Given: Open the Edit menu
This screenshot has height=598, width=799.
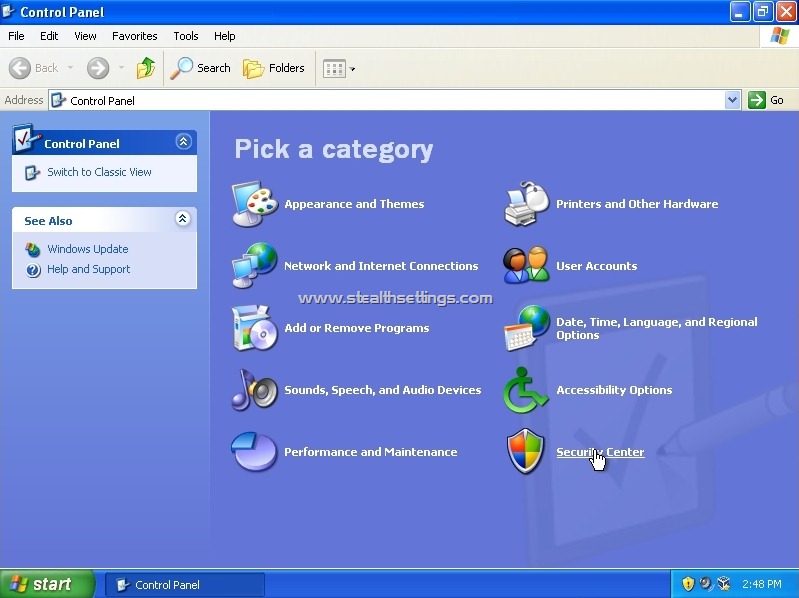Looking at the screenshot, I should pos(49,36).
